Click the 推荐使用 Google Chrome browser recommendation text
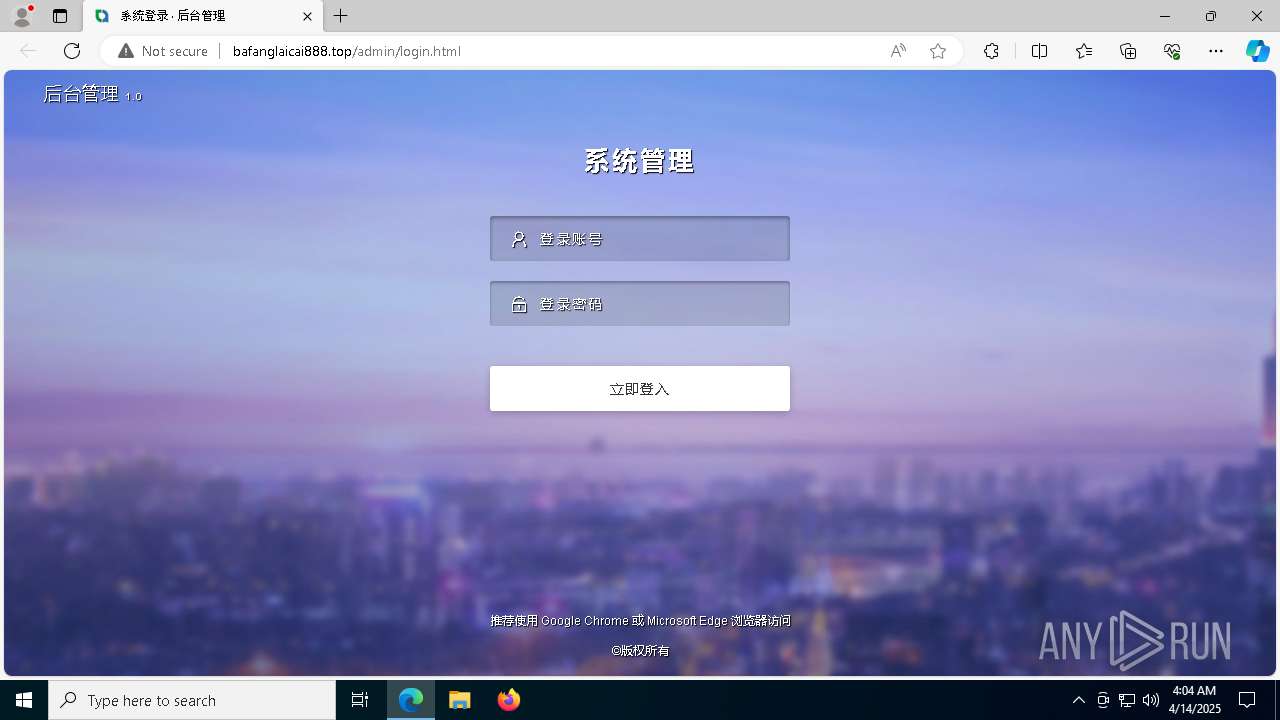The image size is (1280, 720). 640,621
